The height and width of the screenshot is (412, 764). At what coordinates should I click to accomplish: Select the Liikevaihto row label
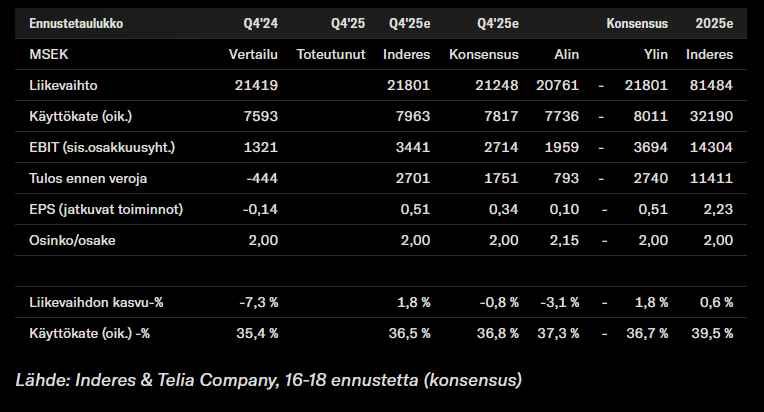[x=63, y=86]
